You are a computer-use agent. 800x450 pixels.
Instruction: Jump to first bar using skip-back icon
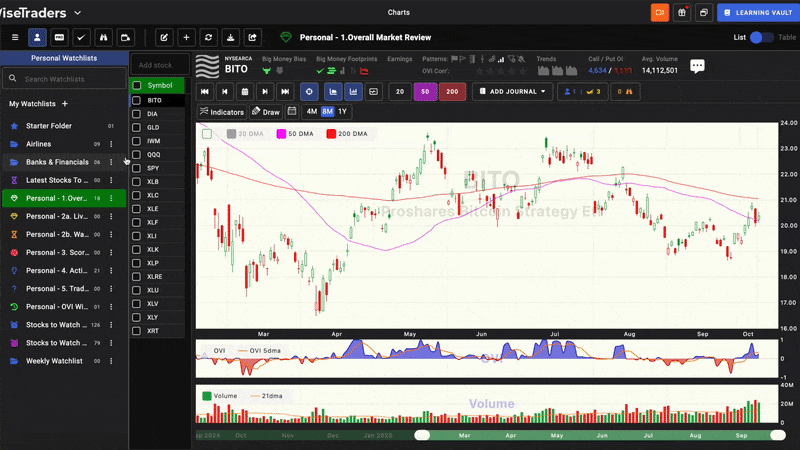204,92
